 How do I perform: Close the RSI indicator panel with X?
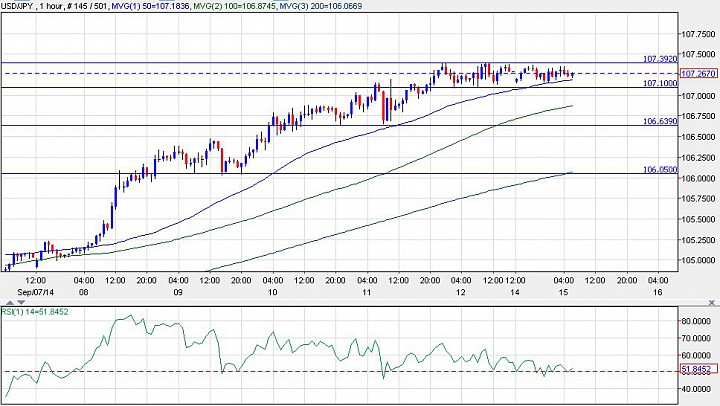point(711,303)
